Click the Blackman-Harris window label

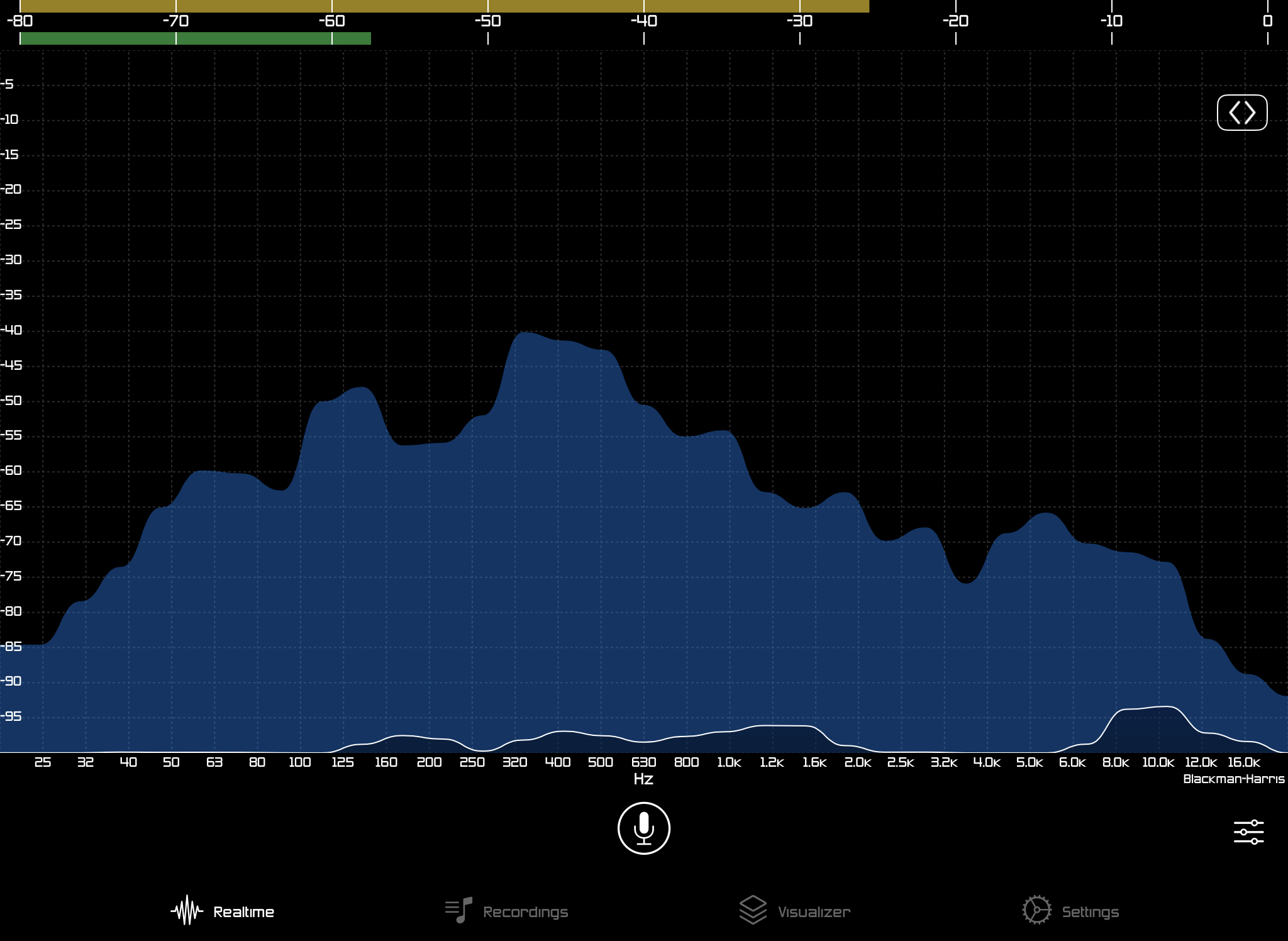tap(1233, 779)
